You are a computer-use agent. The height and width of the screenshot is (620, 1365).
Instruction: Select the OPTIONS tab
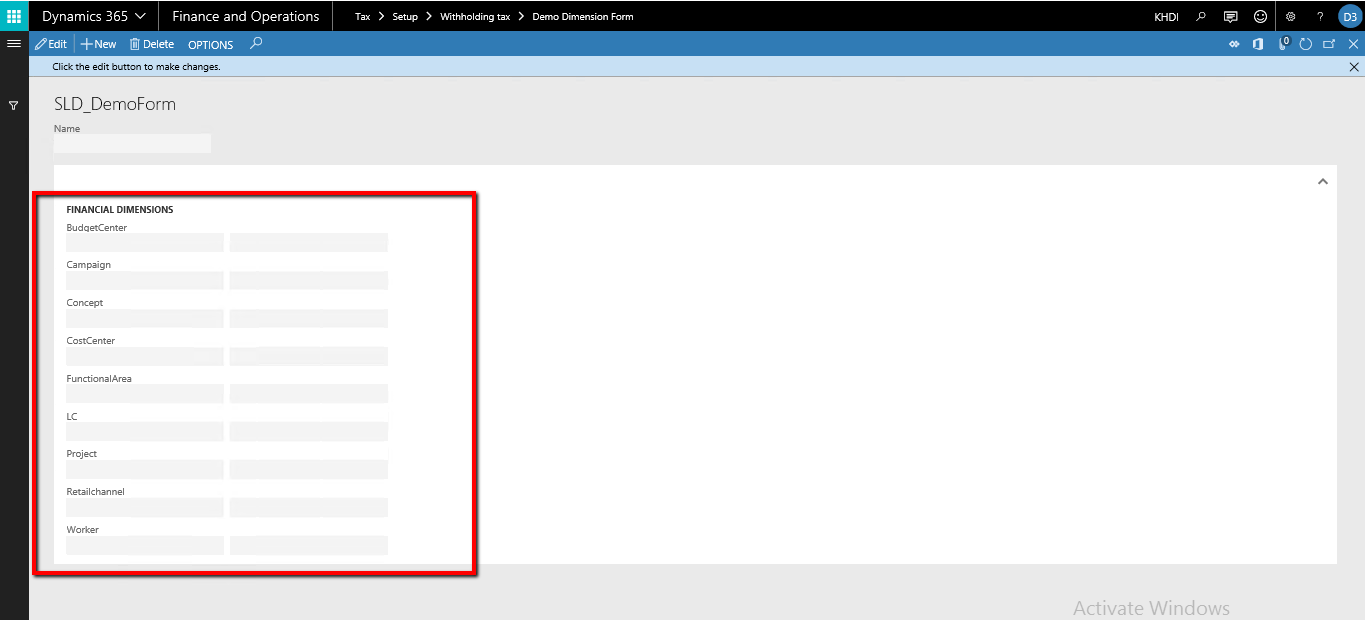tap(210, 44)
